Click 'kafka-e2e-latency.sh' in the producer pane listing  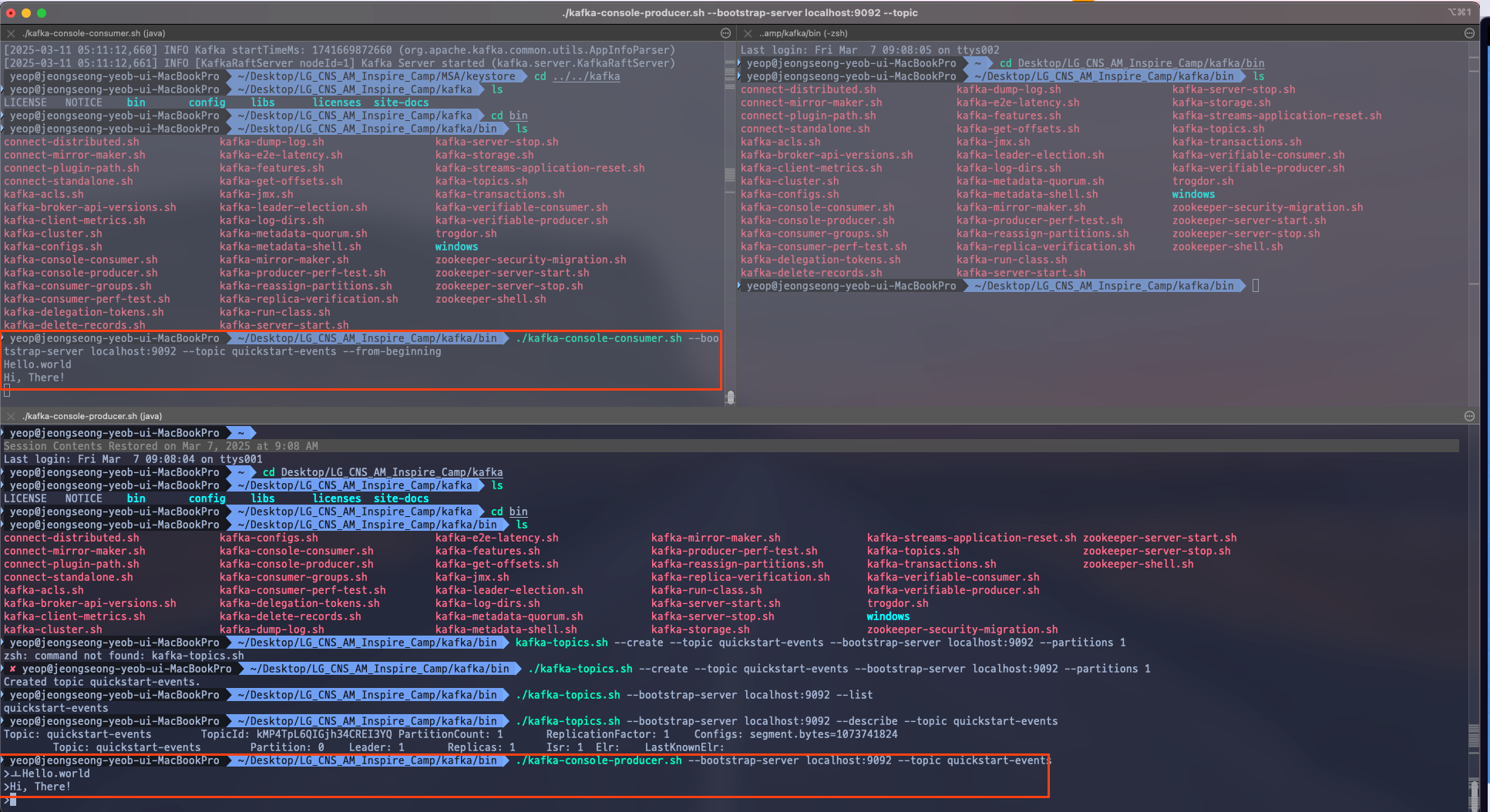click(x=496, y=538)
